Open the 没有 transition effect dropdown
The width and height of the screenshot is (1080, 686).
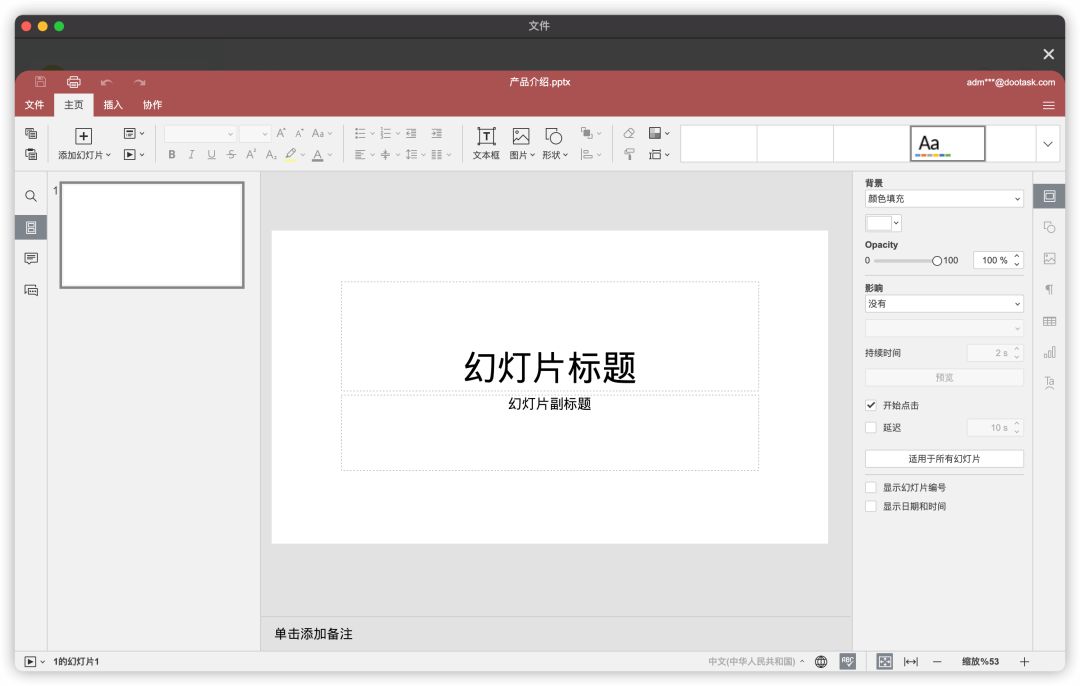(x=944, y=304)
